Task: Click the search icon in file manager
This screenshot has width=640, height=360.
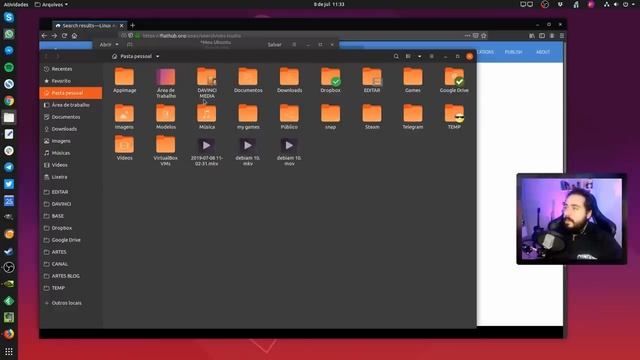Action: click(x=396, y=56)
